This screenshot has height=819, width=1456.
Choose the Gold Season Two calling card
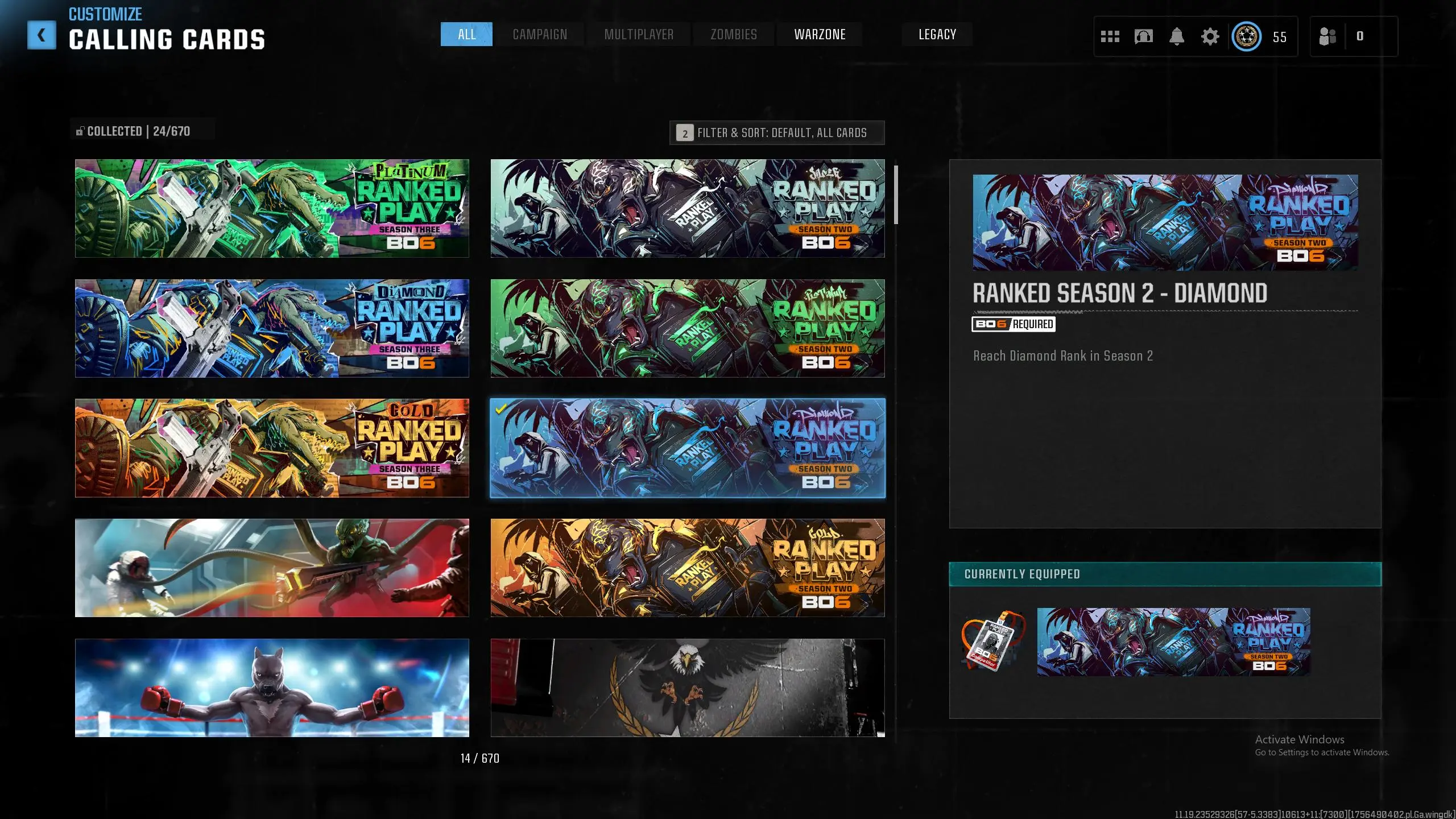[x=687, y=568]
